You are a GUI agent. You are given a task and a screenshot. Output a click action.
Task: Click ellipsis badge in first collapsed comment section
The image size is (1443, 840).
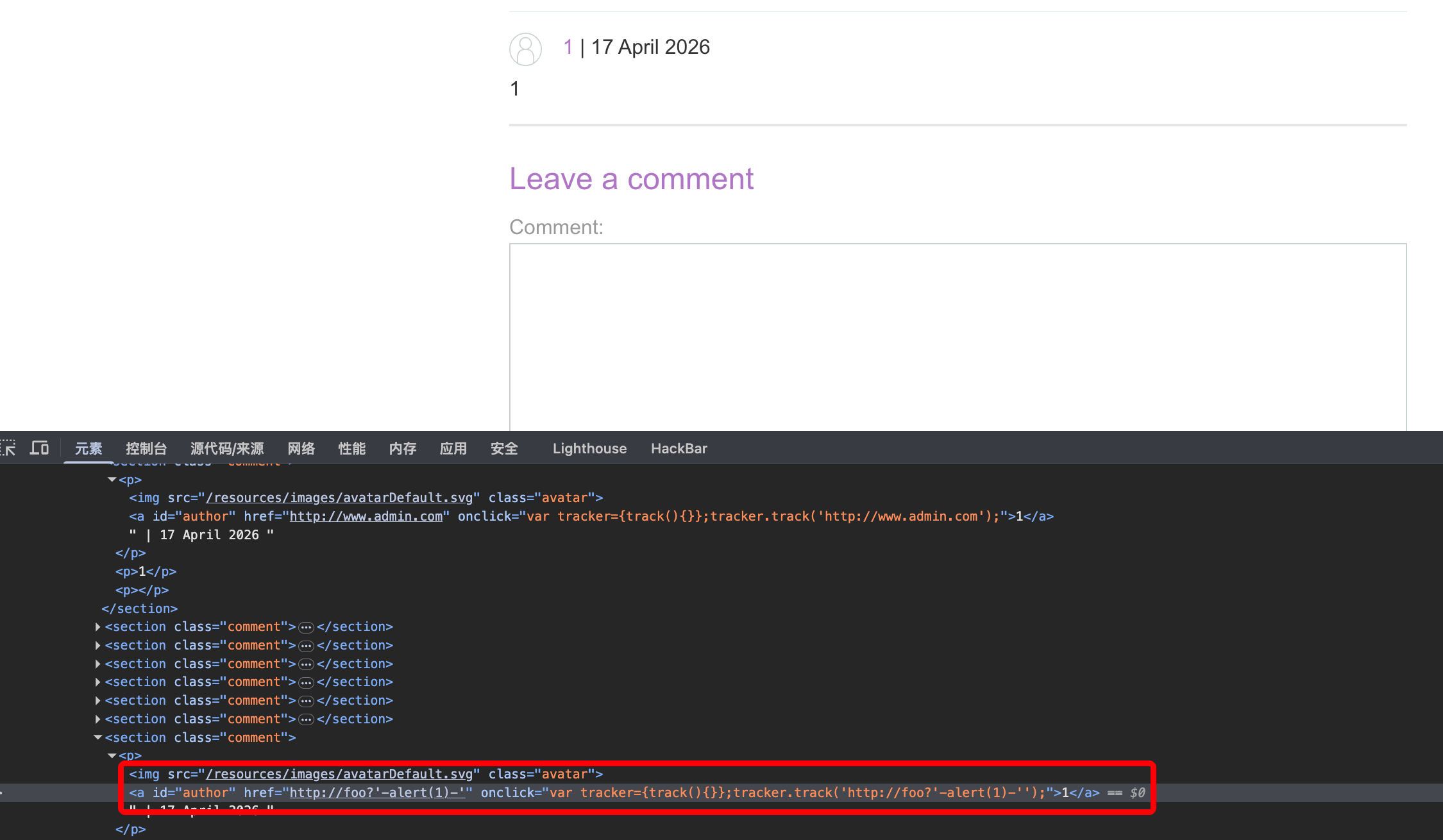307,627
